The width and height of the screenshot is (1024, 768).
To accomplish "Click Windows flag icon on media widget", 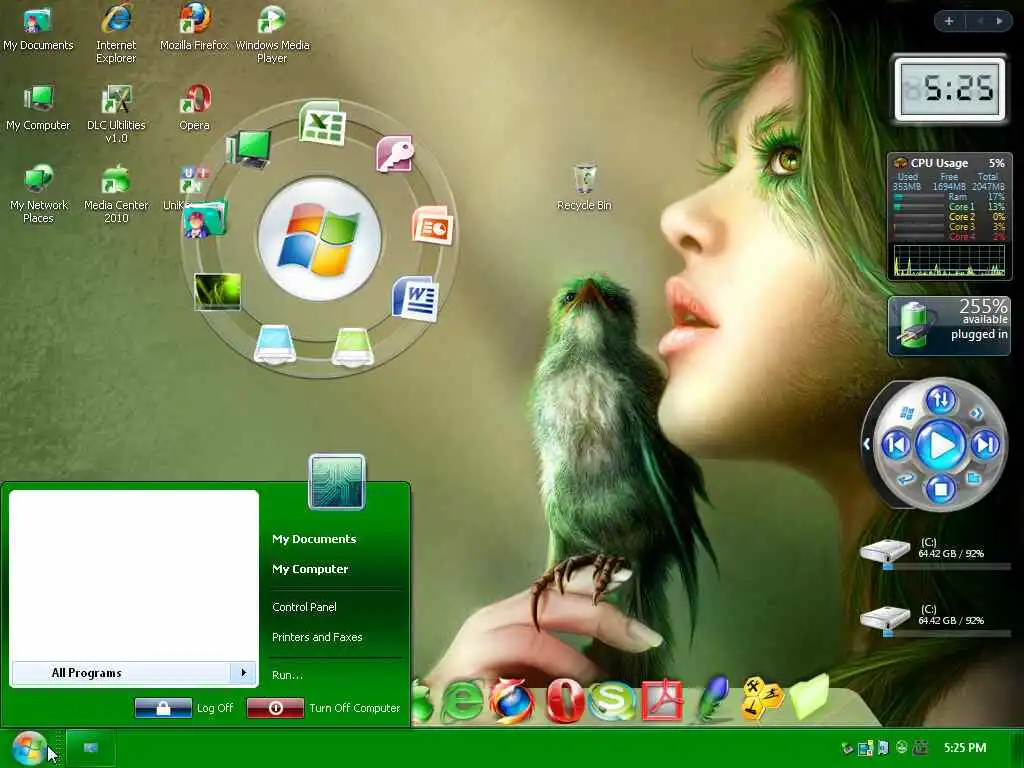I will point(907,413).
